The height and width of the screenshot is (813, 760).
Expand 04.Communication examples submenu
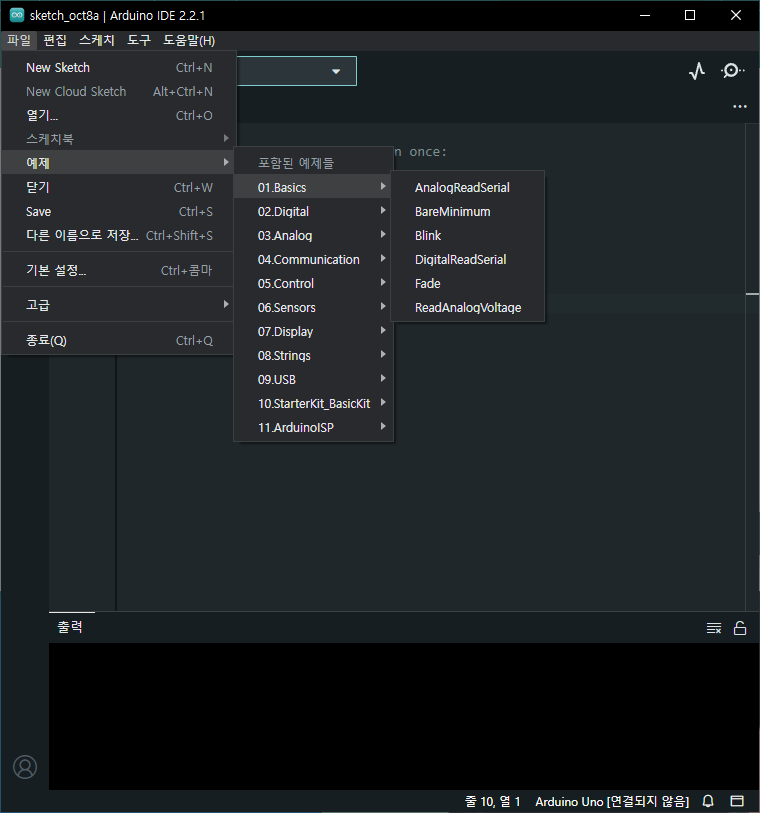click(x=314, y=259)
